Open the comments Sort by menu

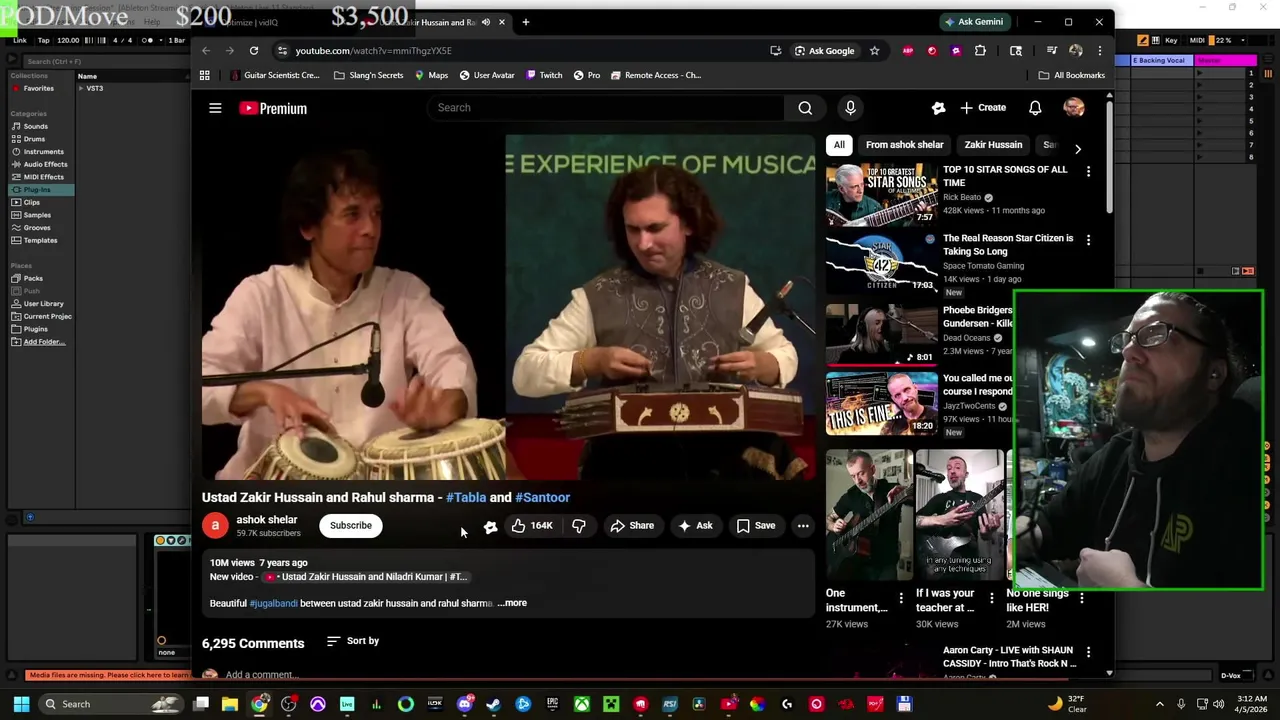tap(353, 641)
